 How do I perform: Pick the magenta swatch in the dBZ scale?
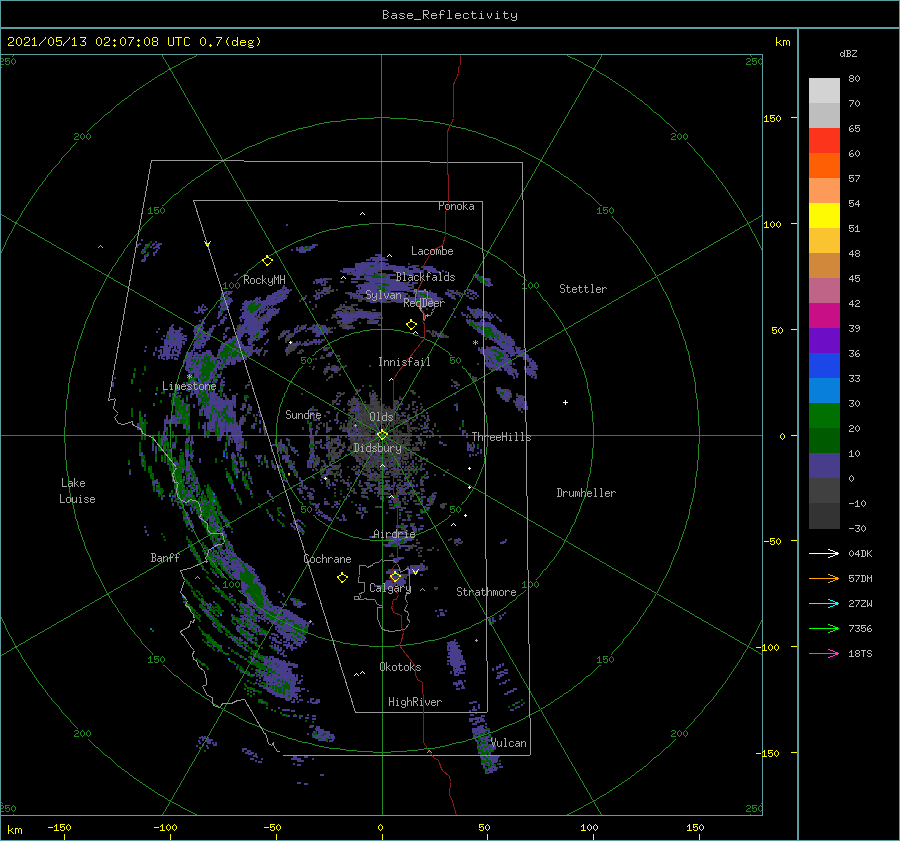(x=824, y=316)
